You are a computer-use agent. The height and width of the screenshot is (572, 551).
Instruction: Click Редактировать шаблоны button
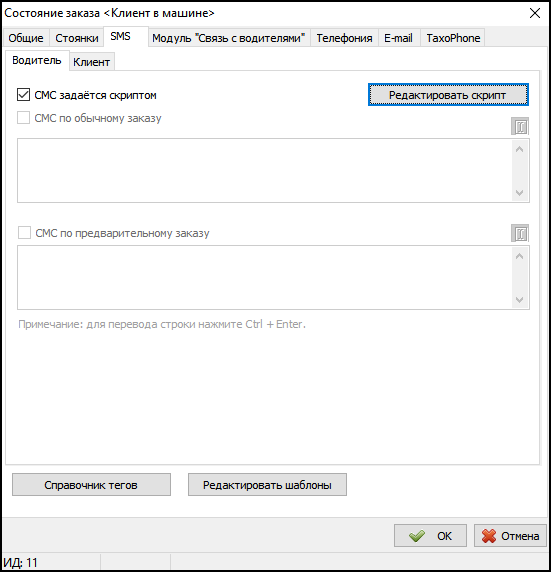[267, 484]
